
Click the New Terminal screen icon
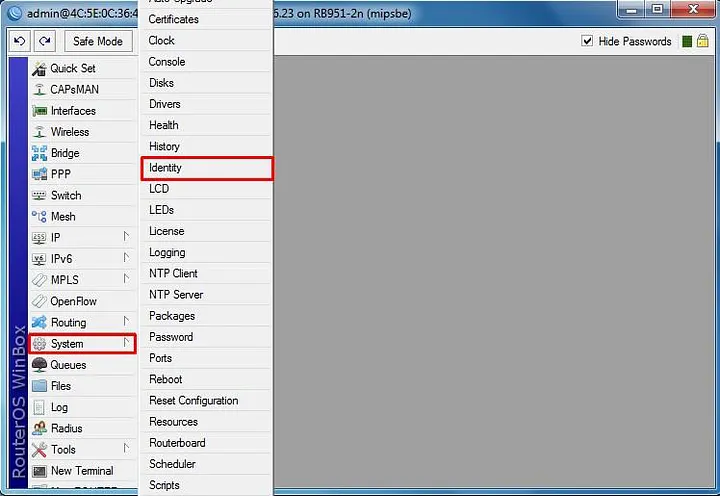click(x=39, y=471)
